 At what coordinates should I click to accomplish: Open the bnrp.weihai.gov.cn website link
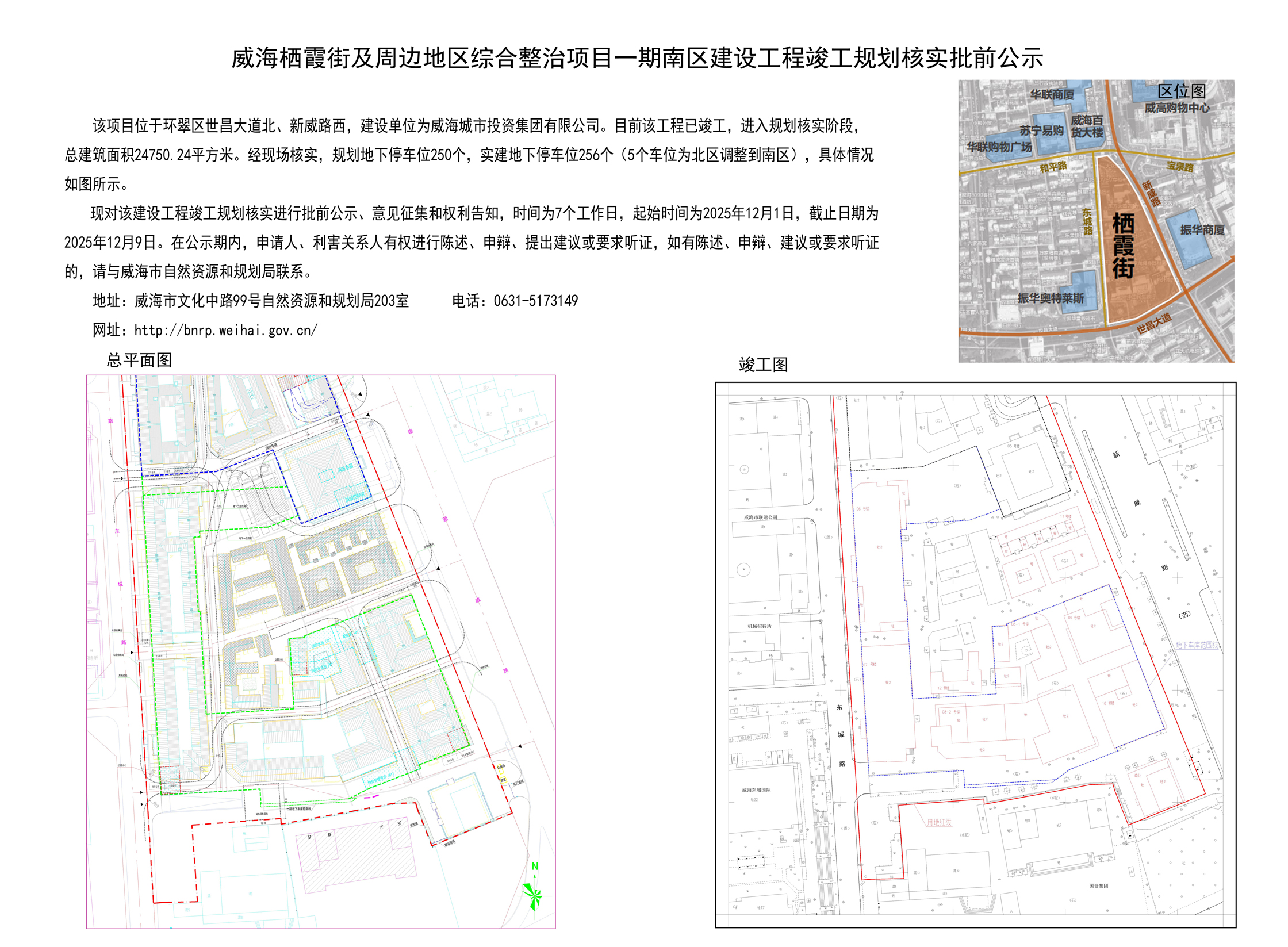coord(225,330)
